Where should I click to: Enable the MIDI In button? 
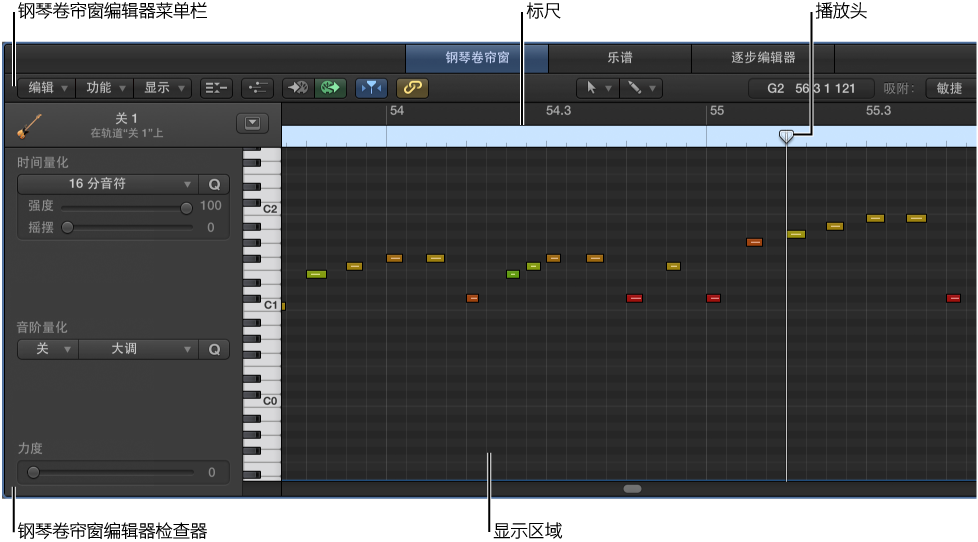(298, 88)
